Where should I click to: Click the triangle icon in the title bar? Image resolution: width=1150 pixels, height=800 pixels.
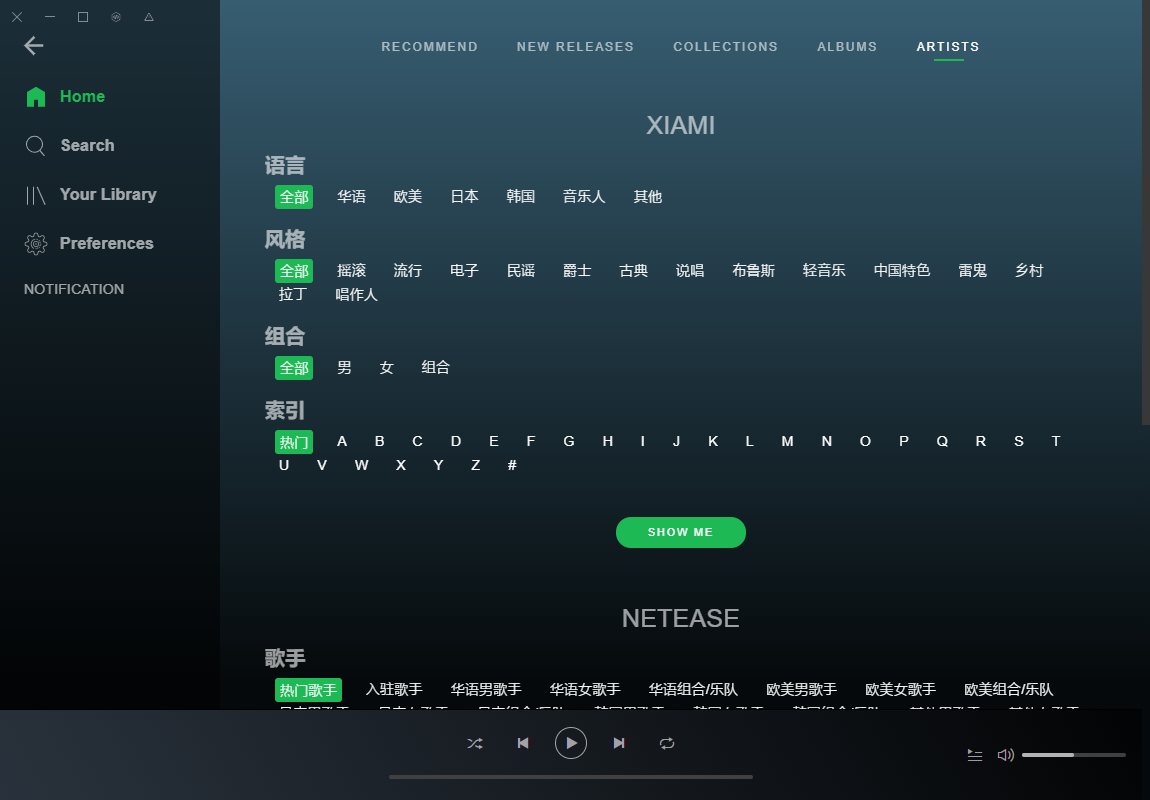(149, 17)
